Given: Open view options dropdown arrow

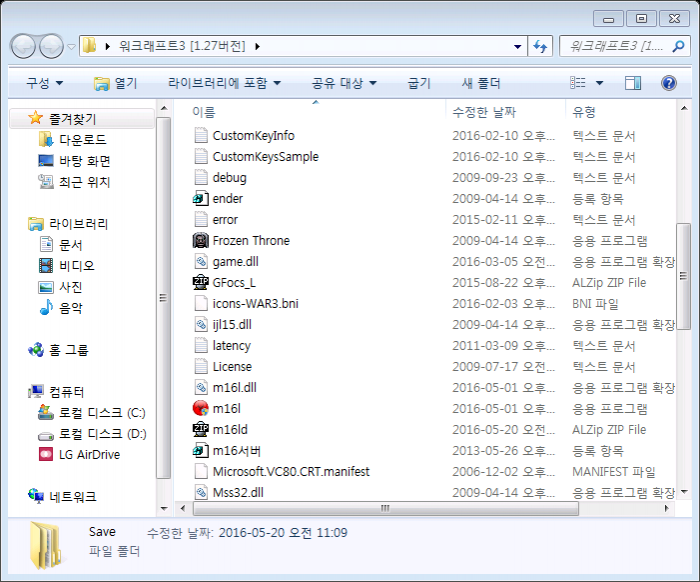Looking at the screenshot, I should [600, 83].
